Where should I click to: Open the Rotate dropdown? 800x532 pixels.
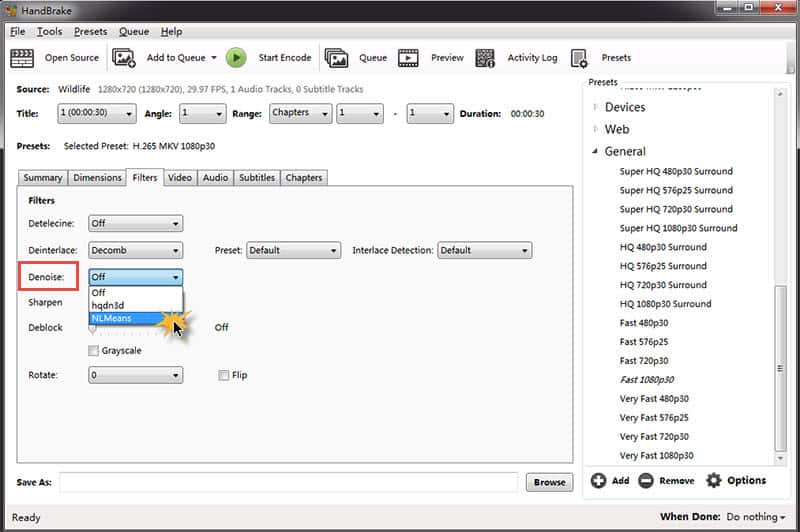136,375
